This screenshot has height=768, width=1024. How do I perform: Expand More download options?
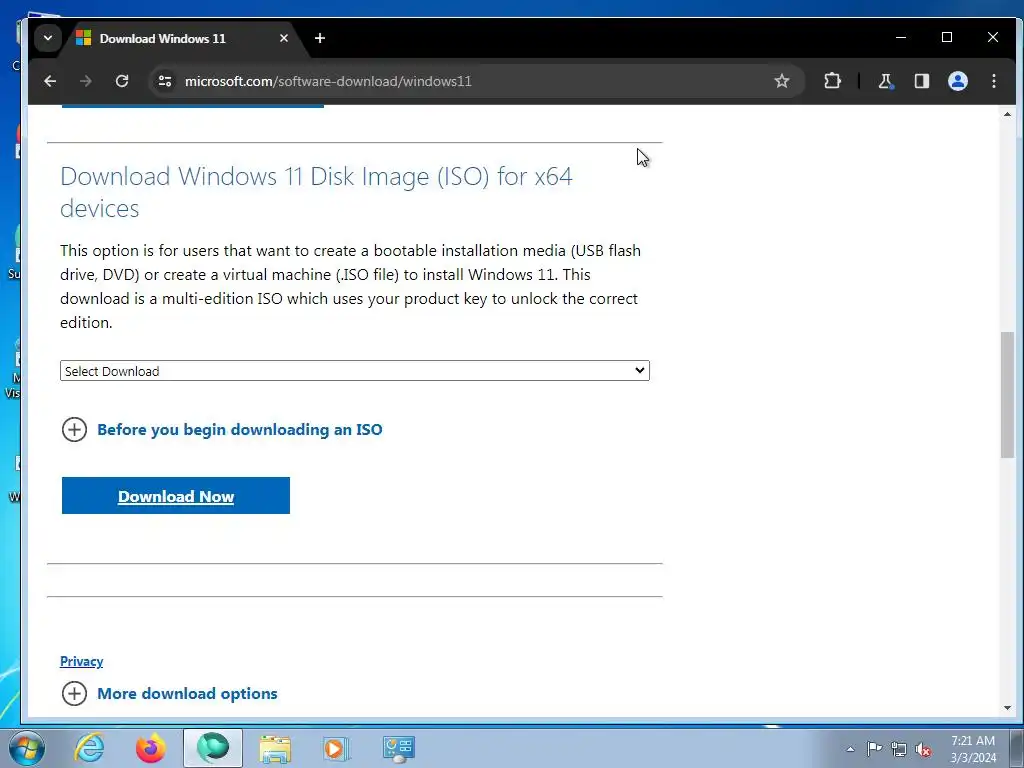[169, 694]
